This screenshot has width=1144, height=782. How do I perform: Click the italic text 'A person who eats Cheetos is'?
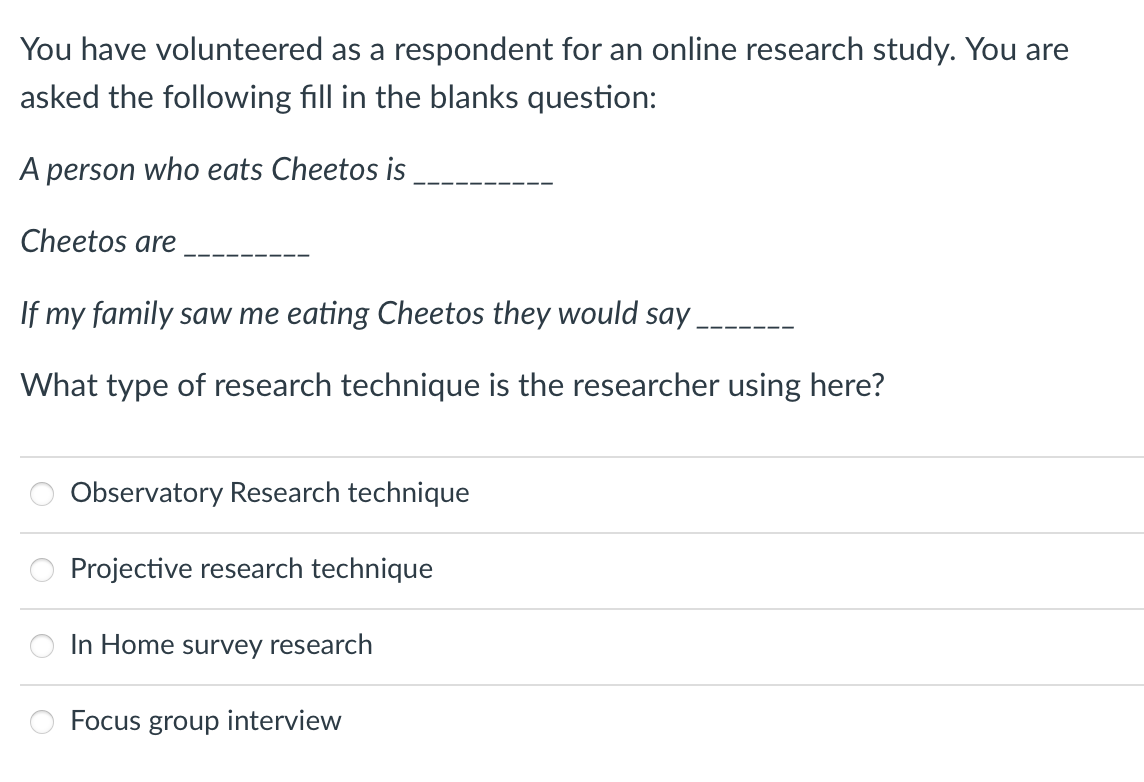(213, 170)
